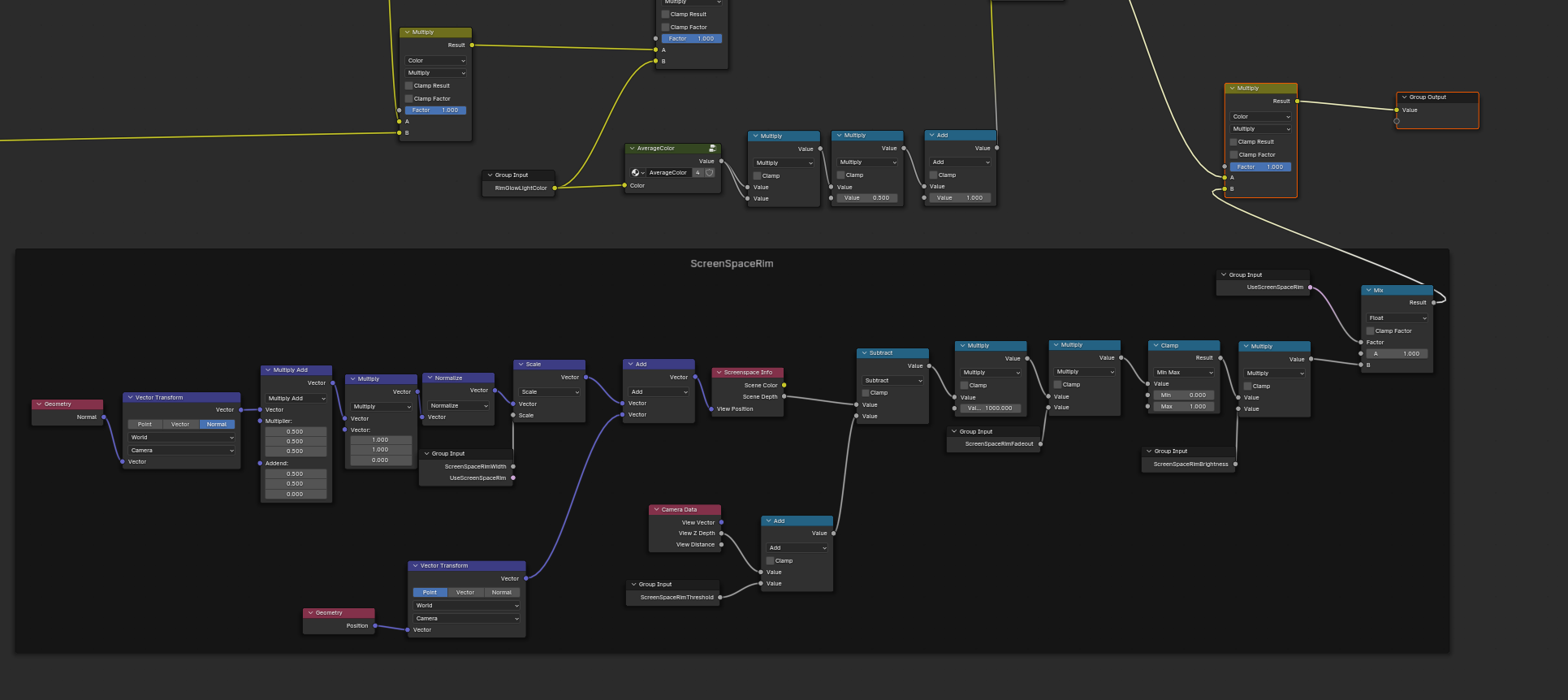Screen dimensions: 1568x700
Task: Click the ScreenSpaceRim frame title
Action: tap(732, 264)
